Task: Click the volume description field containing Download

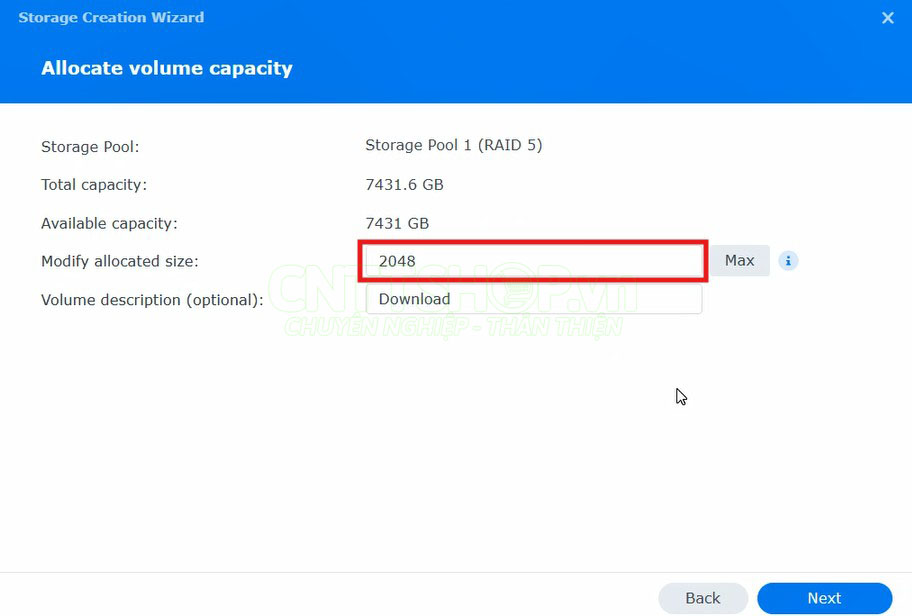Action: click(533, 299)
